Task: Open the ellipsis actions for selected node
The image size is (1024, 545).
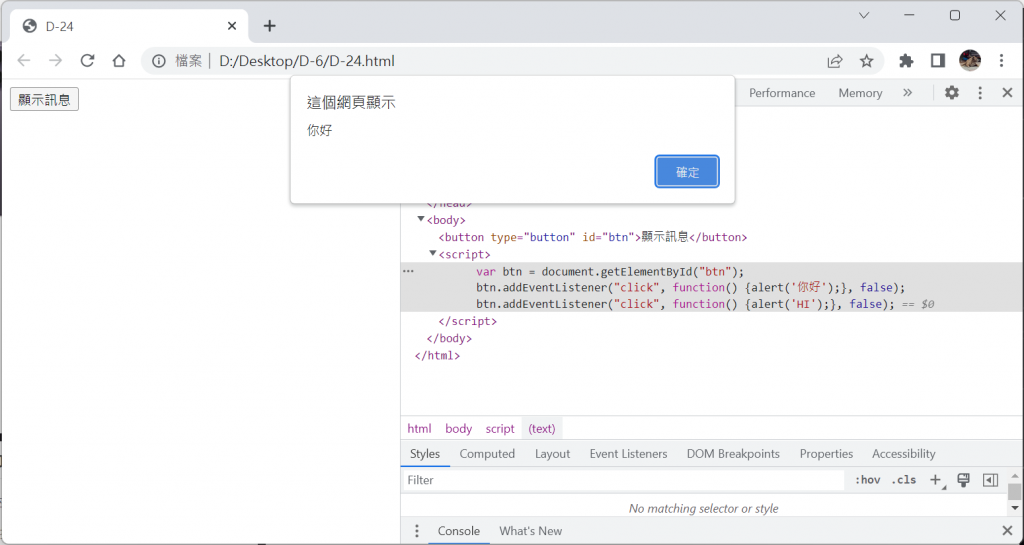Action: 408,271
